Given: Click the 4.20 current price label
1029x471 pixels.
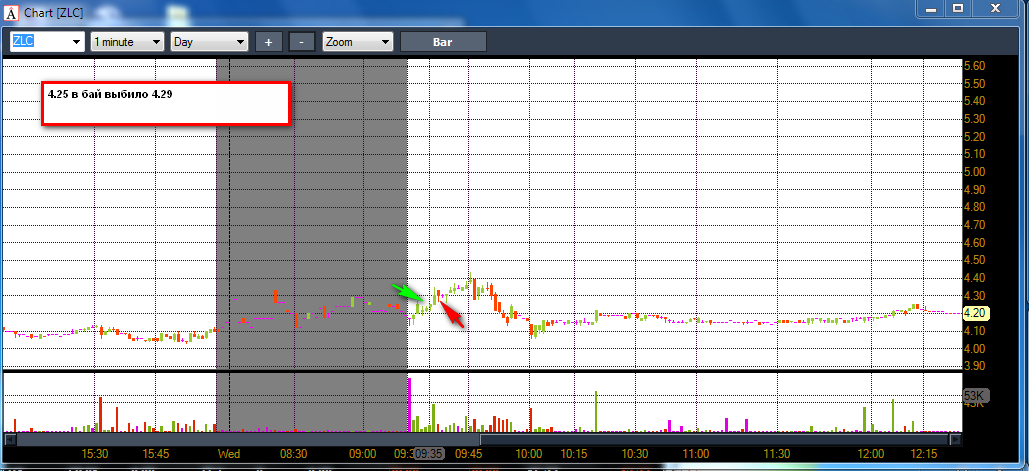Looking at the screenshot, I should point(974,313).
